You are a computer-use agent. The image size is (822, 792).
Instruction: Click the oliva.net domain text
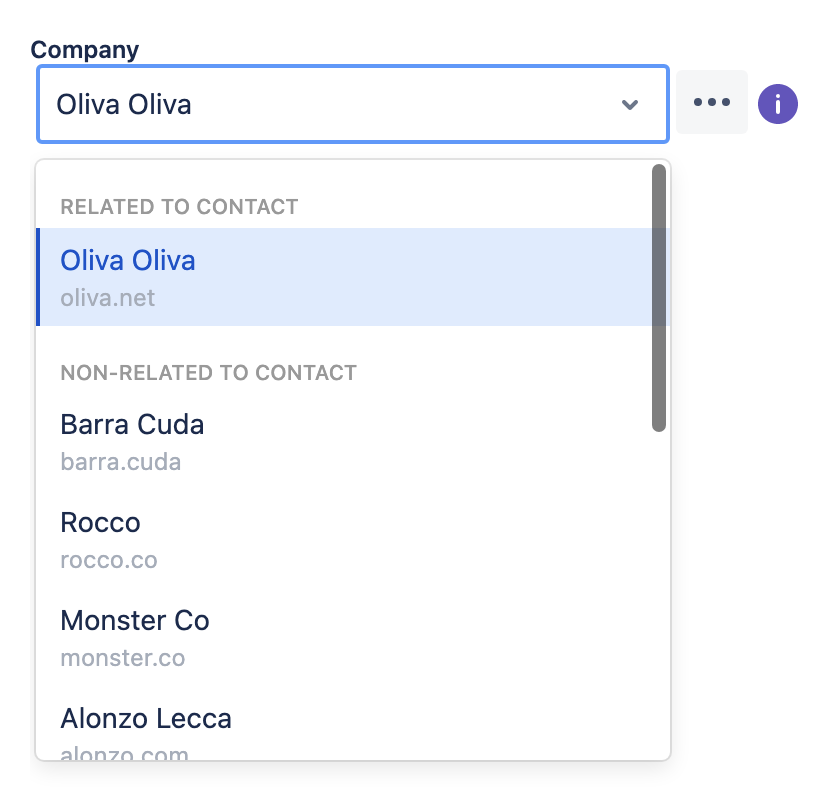pos(108,298)
